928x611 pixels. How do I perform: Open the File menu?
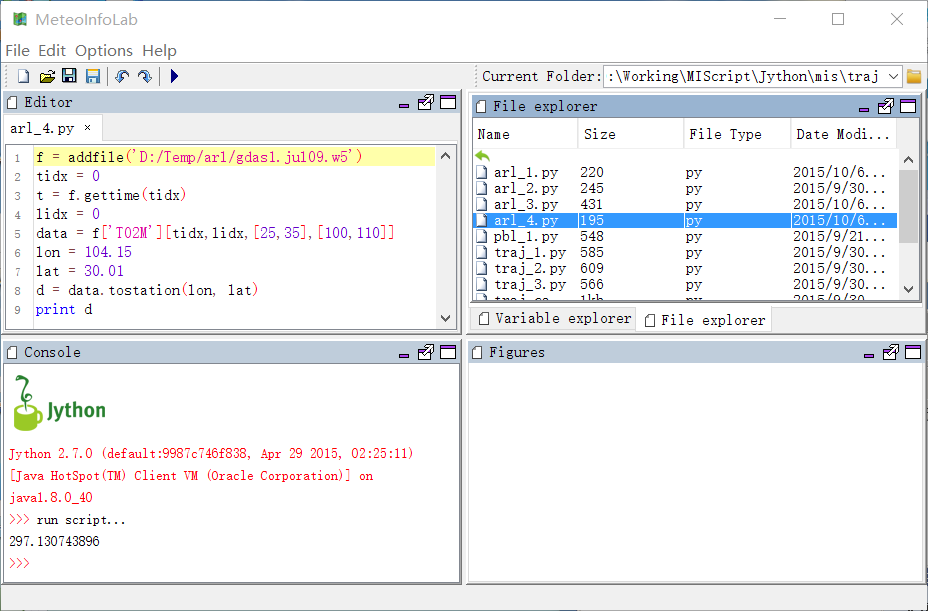coord(17,51)
